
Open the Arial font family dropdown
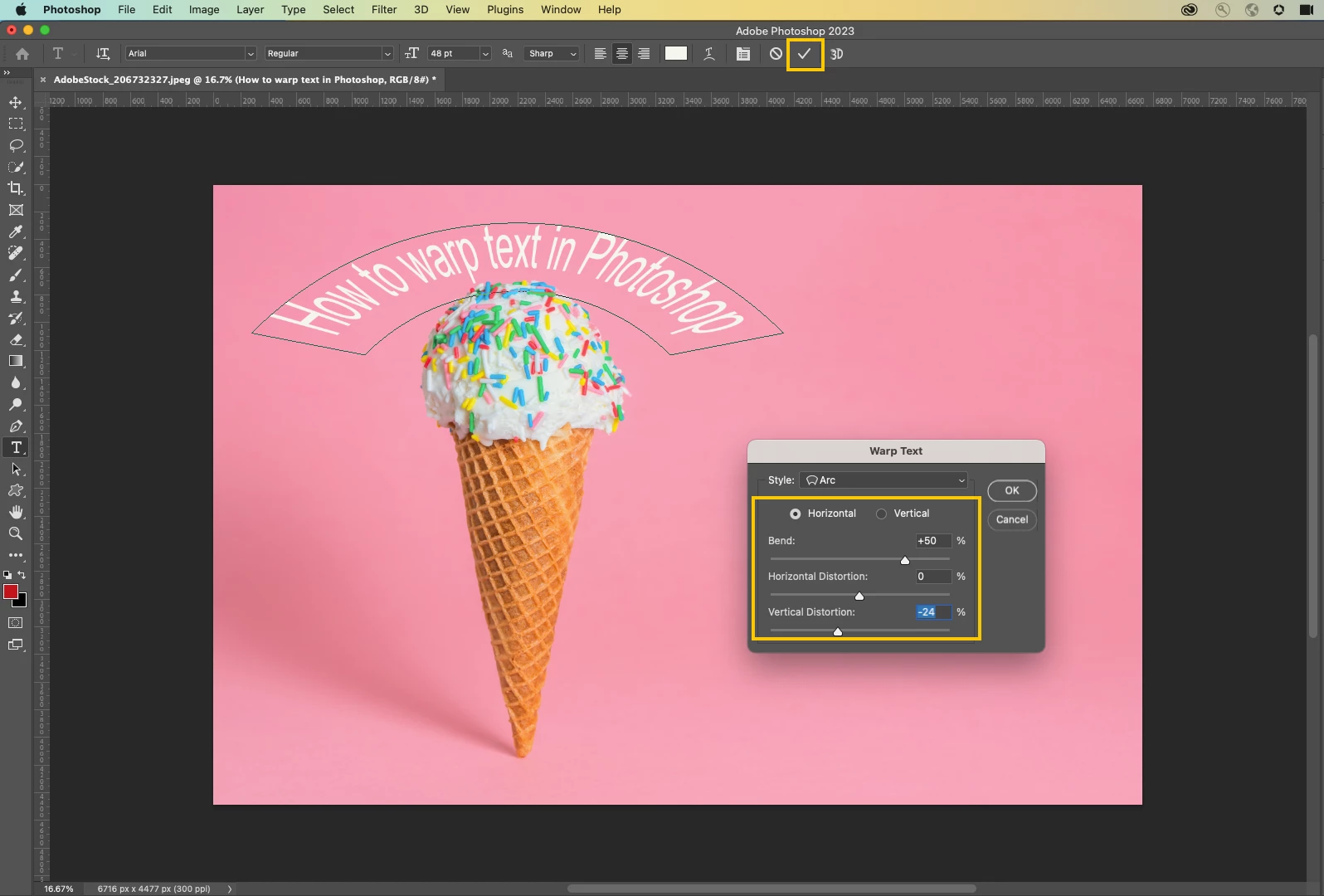pos(191,53)
